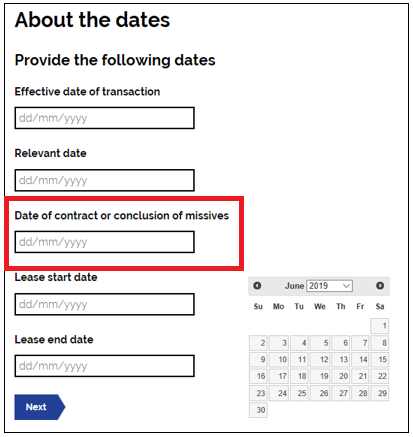The height and width of the screenshot is (437, 413).
Task: Focus the Relevant date input field
Action: pyautogui.click(x=104, y=180)
